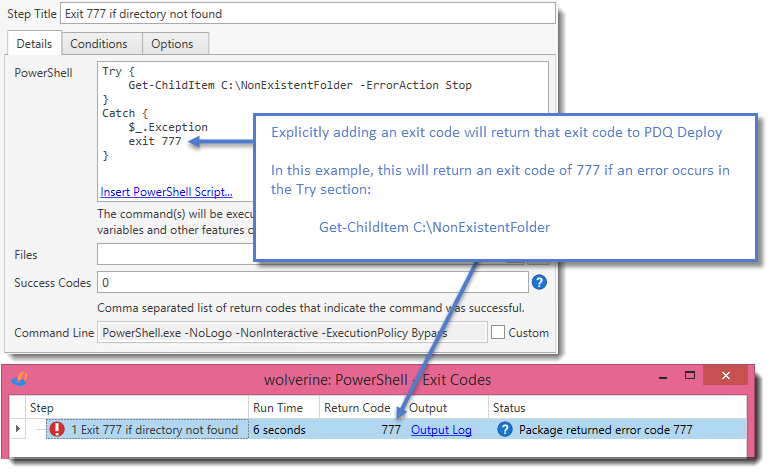Click the red error icon on step 1
The image size is (769, 472).
coord(57,429)
